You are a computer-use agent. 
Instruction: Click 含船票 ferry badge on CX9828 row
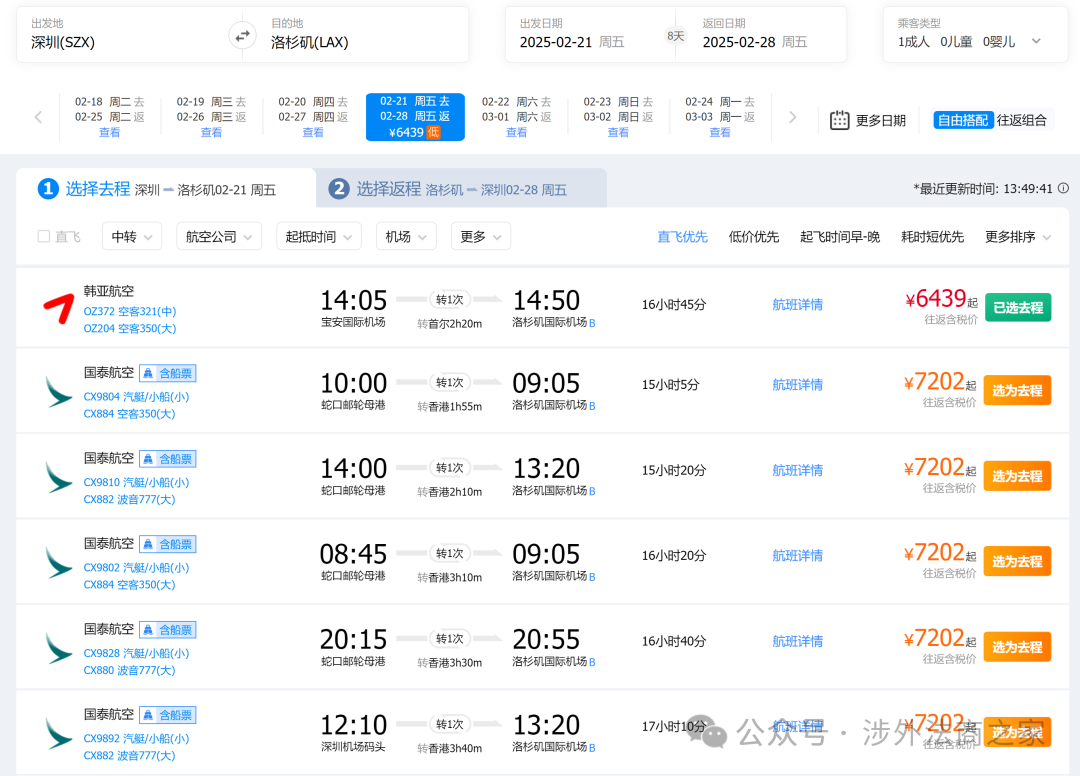[167, 629]
